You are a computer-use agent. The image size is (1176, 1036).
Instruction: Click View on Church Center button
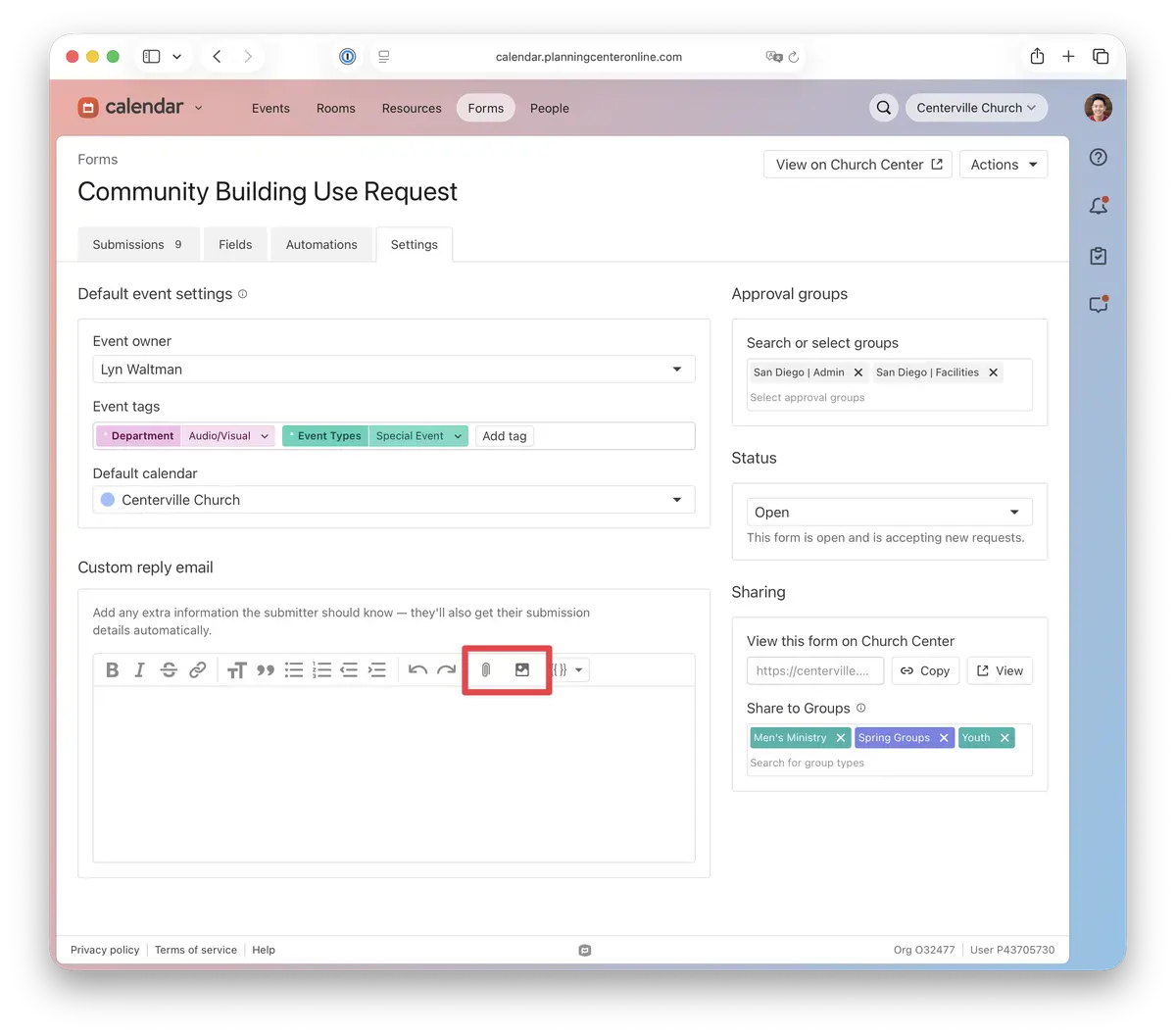click(857, 165)
